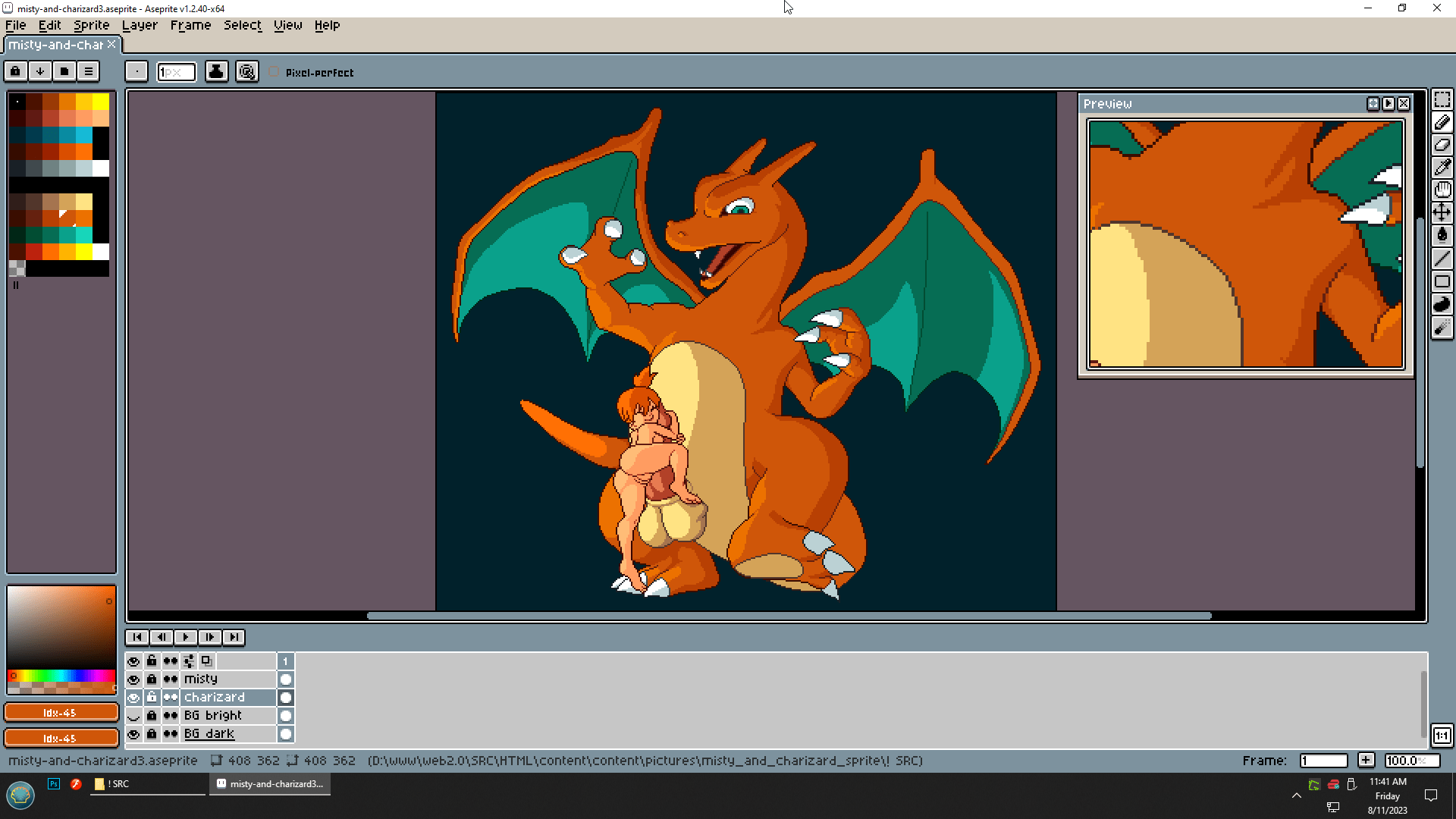
Task: Play the animation from timeline controls
Action: (185, 637)
